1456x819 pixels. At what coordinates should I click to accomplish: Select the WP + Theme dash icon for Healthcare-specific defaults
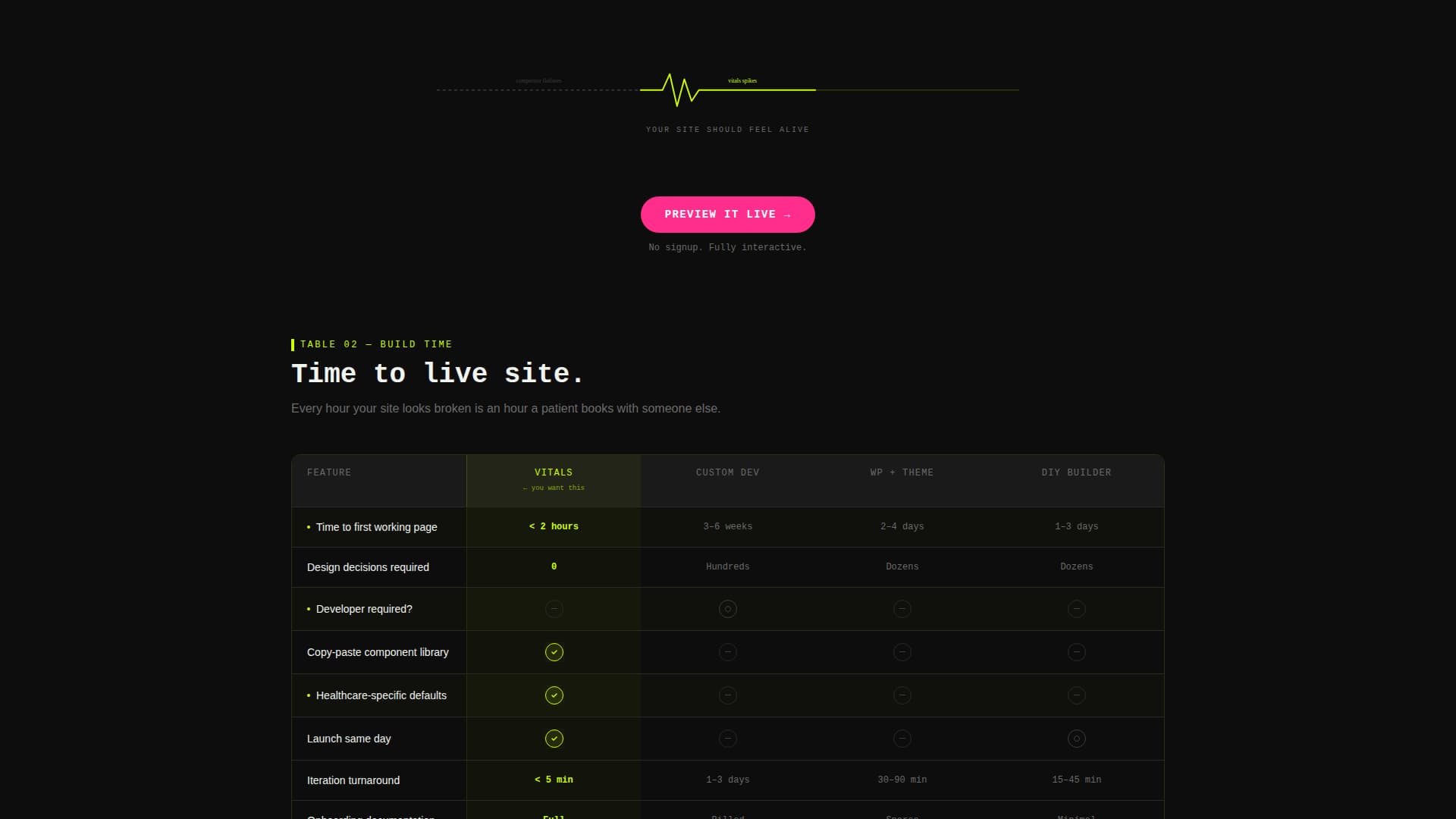click(902, 695)
